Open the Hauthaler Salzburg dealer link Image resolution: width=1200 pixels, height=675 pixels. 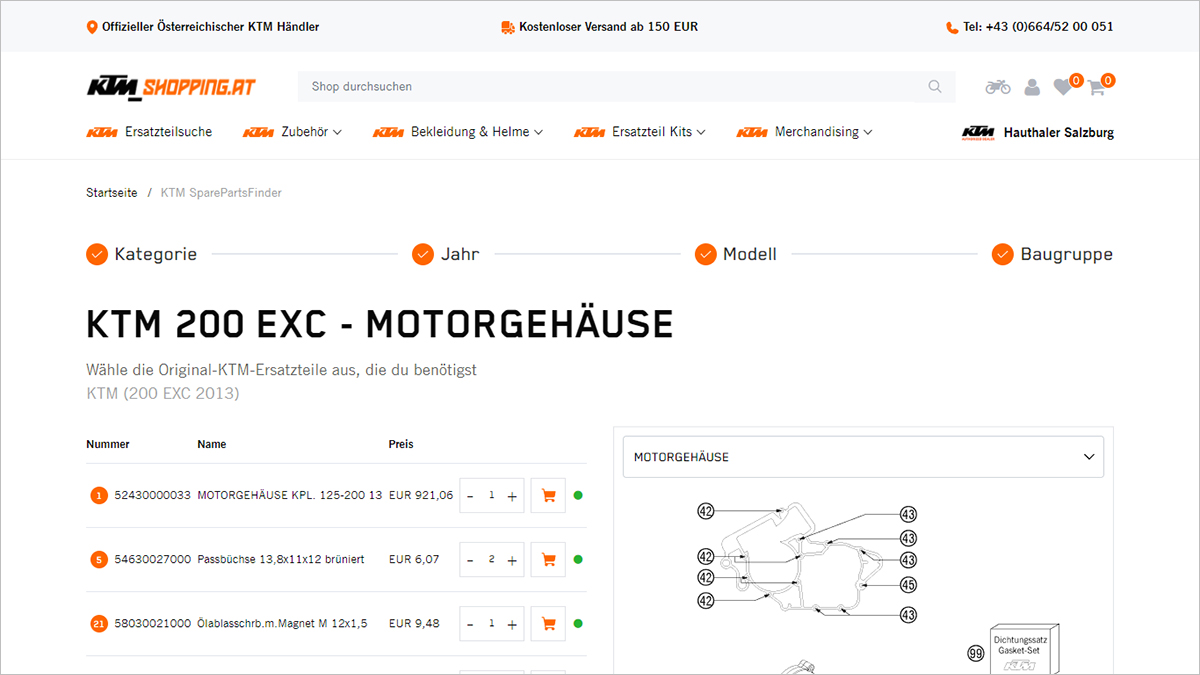(x=1059, y=132)
